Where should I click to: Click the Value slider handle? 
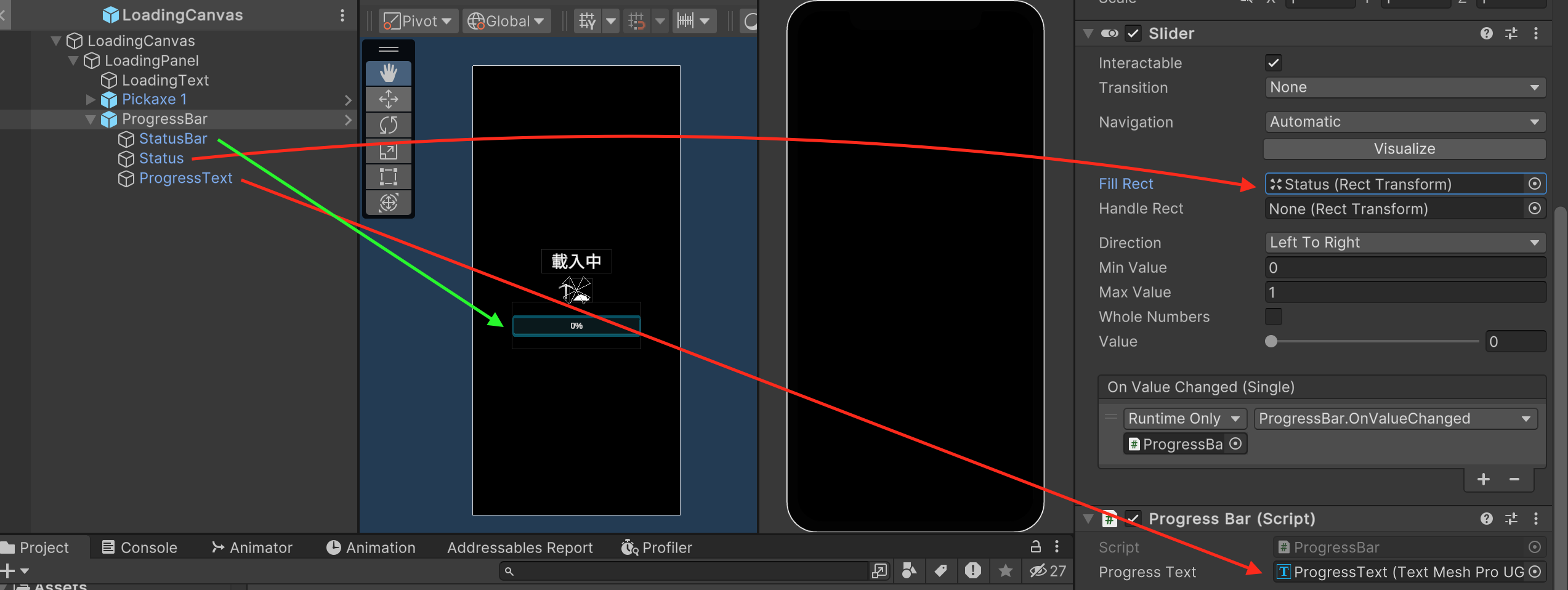point(1271,341)
